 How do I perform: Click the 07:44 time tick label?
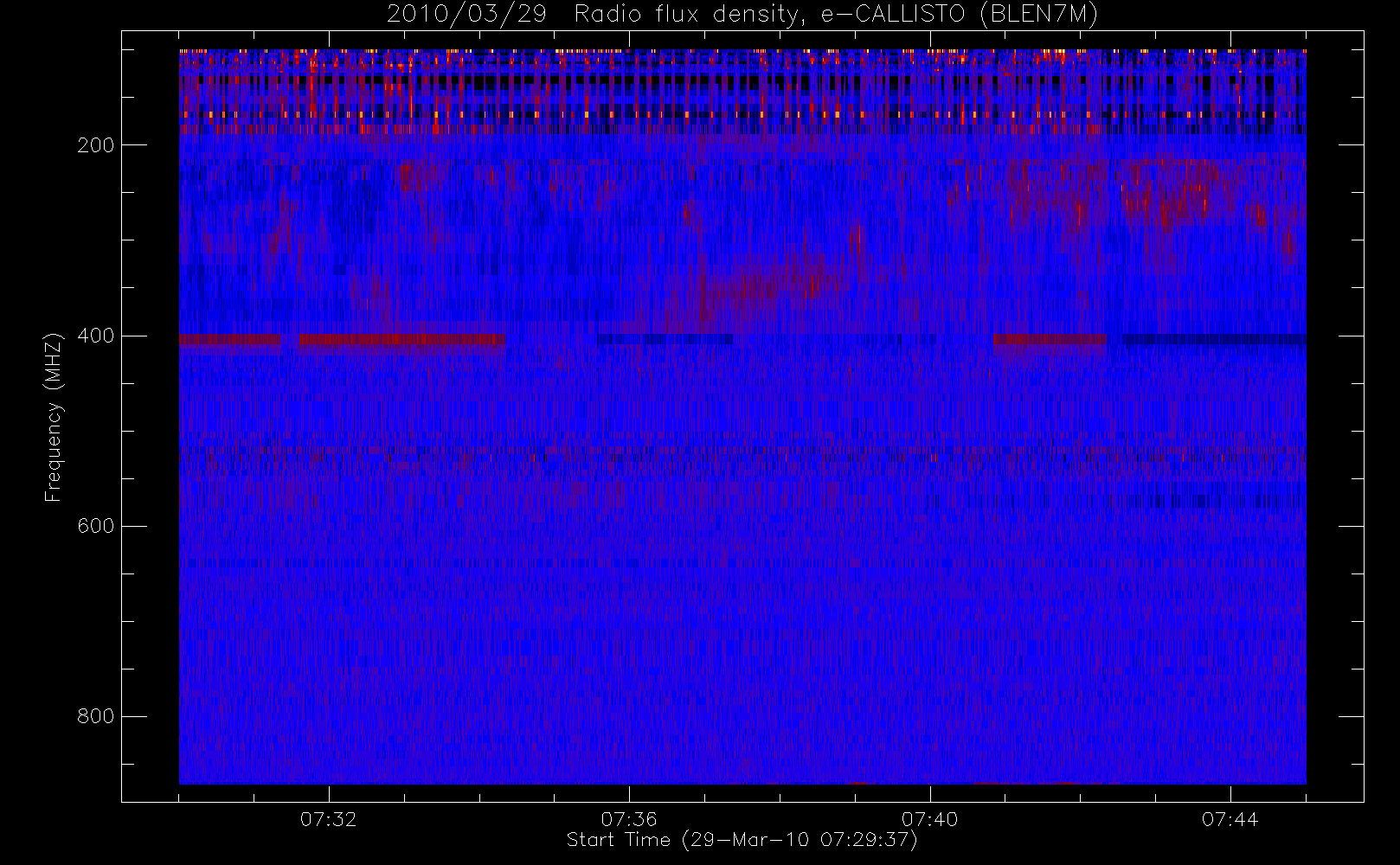1230,819
